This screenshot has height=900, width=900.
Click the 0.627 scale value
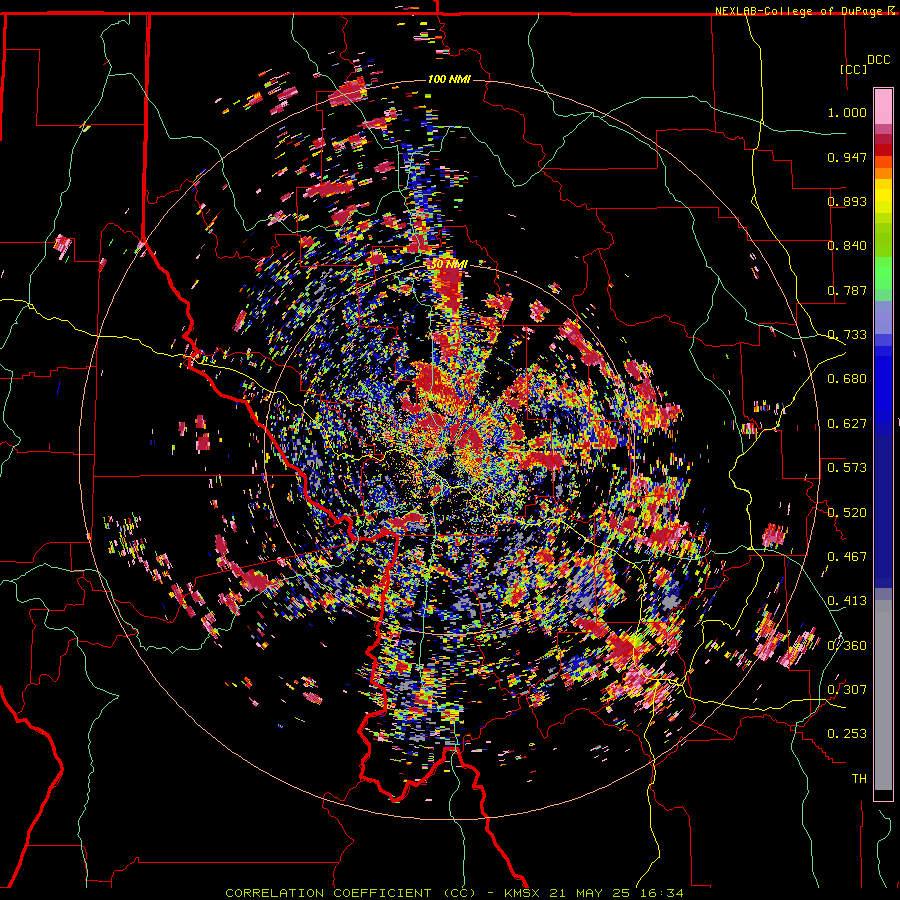tap(847, 424)
